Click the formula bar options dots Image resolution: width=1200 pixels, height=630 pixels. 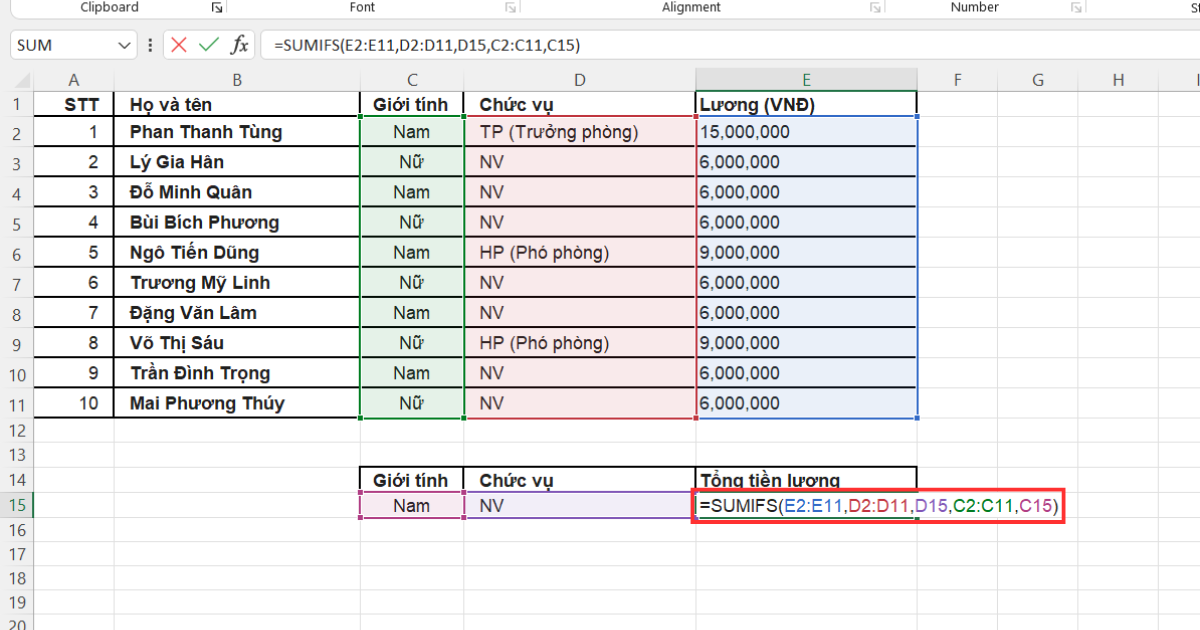coord(150,45)
